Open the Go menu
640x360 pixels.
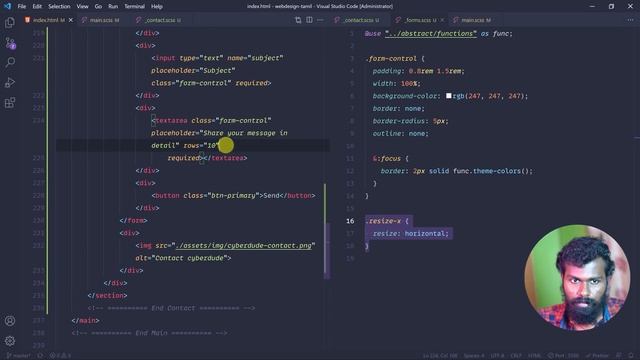[98, 7]
